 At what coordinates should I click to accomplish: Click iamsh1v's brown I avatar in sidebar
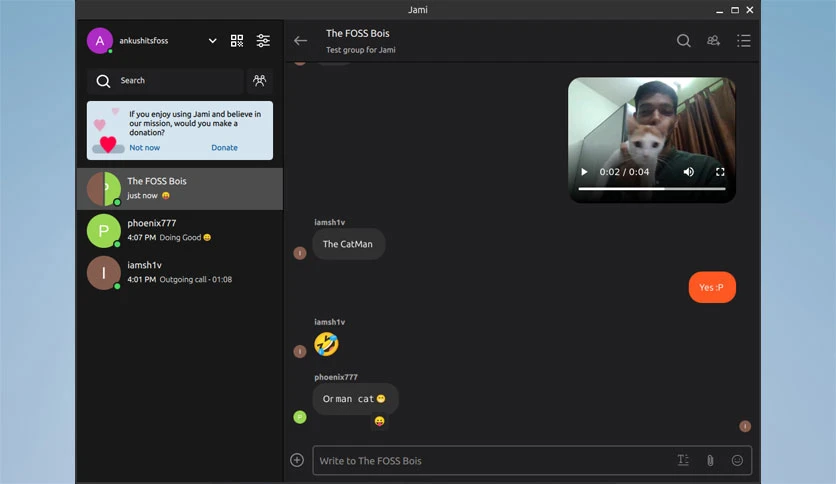coord(103,272)
